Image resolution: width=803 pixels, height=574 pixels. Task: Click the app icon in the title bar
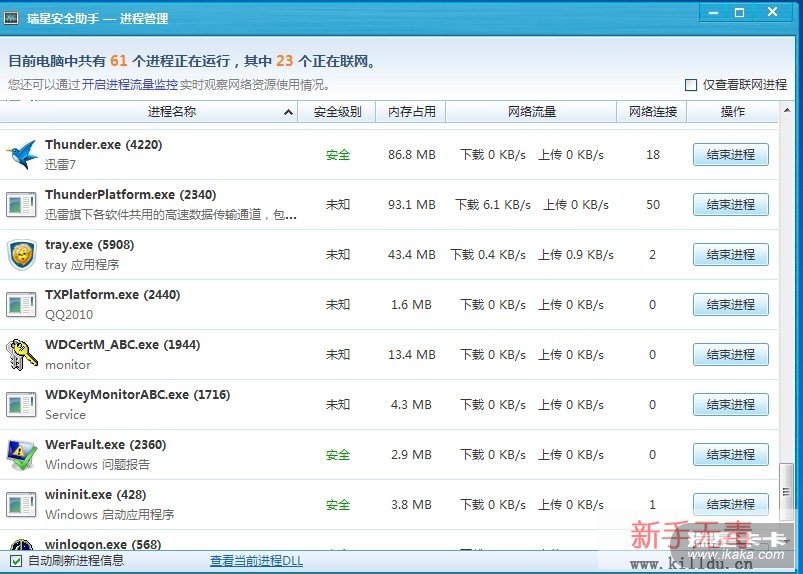pyautogui.click(x=11, y=18)
